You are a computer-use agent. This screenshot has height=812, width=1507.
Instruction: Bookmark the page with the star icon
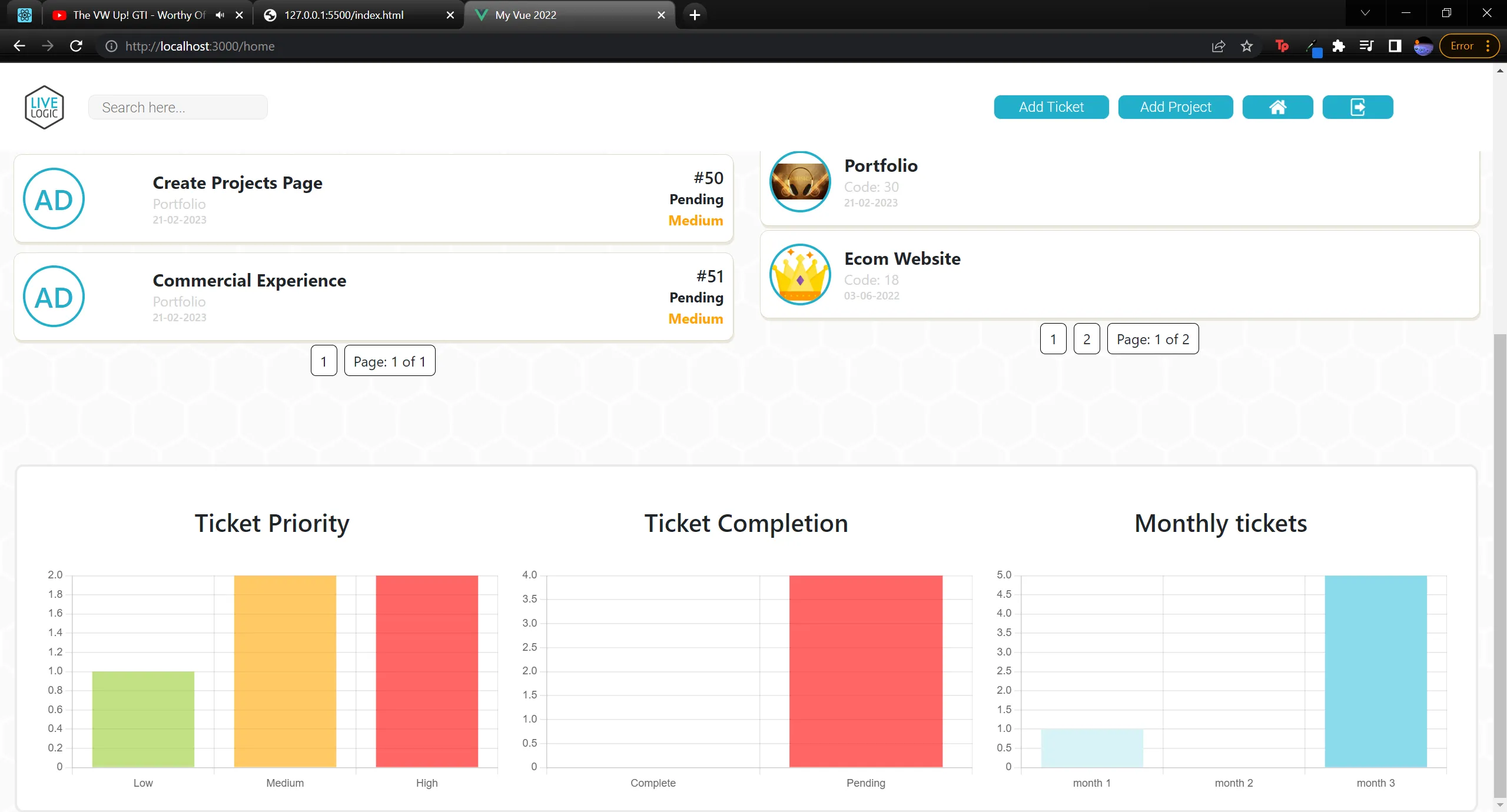click(x=1246, y=46)
